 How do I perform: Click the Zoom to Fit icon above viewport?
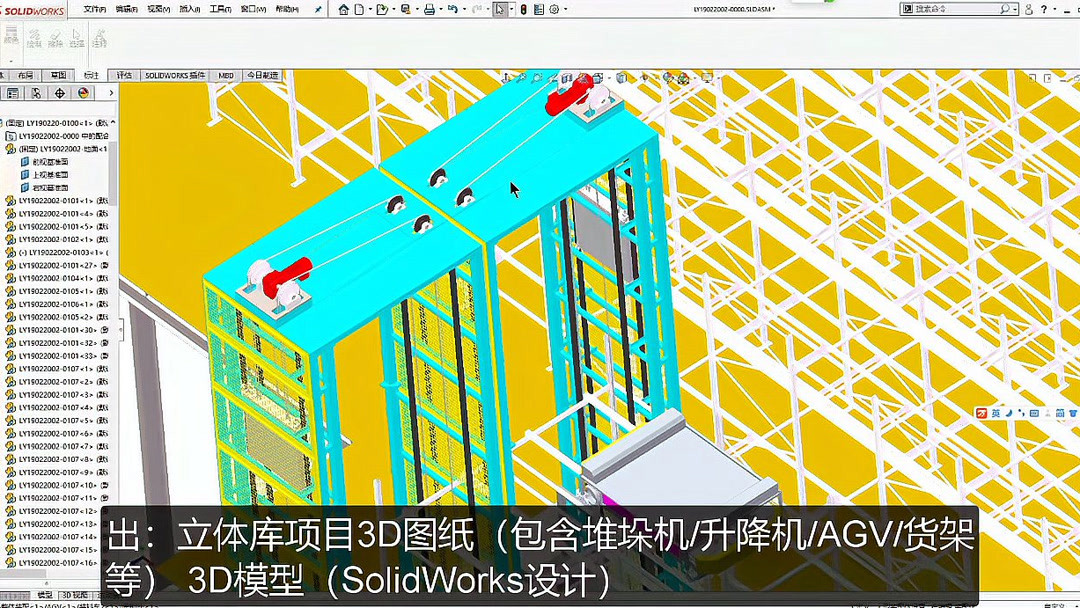coord(506,78)
